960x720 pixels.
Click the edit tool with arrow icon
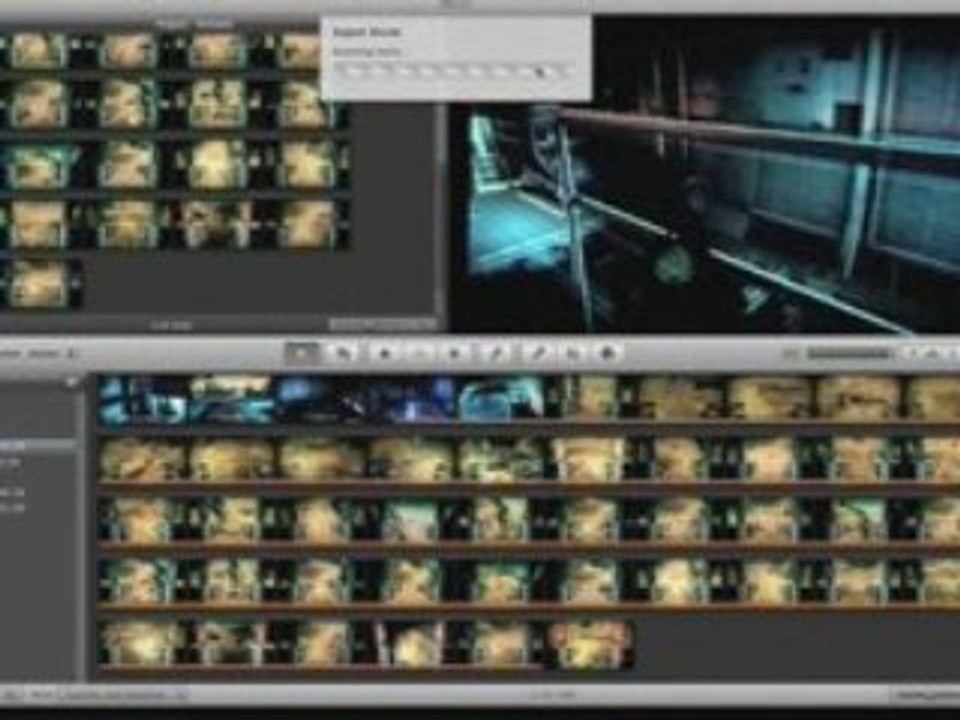[x=343, y=353]
